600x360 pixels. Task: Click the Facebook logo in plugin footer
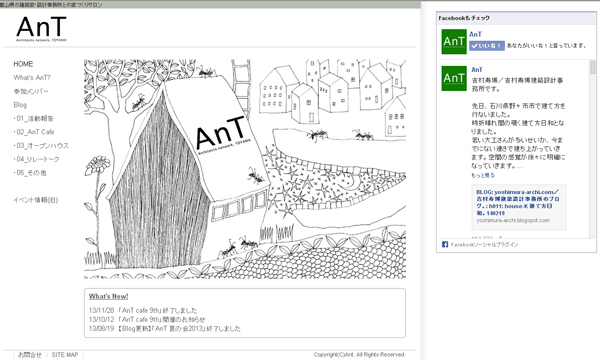445,244
